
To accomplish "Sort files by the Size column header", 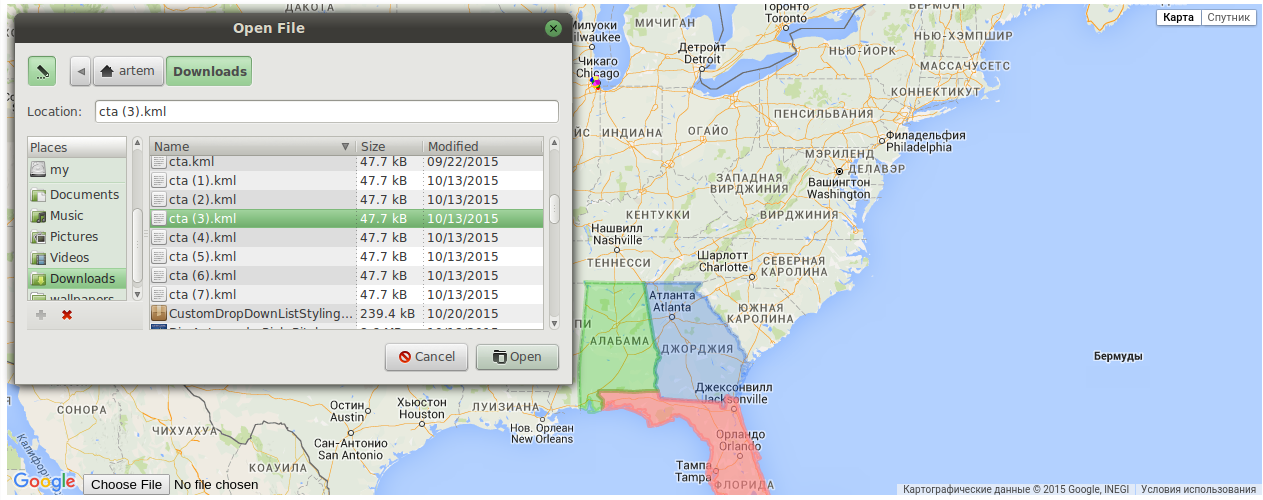I will [390, 146].
